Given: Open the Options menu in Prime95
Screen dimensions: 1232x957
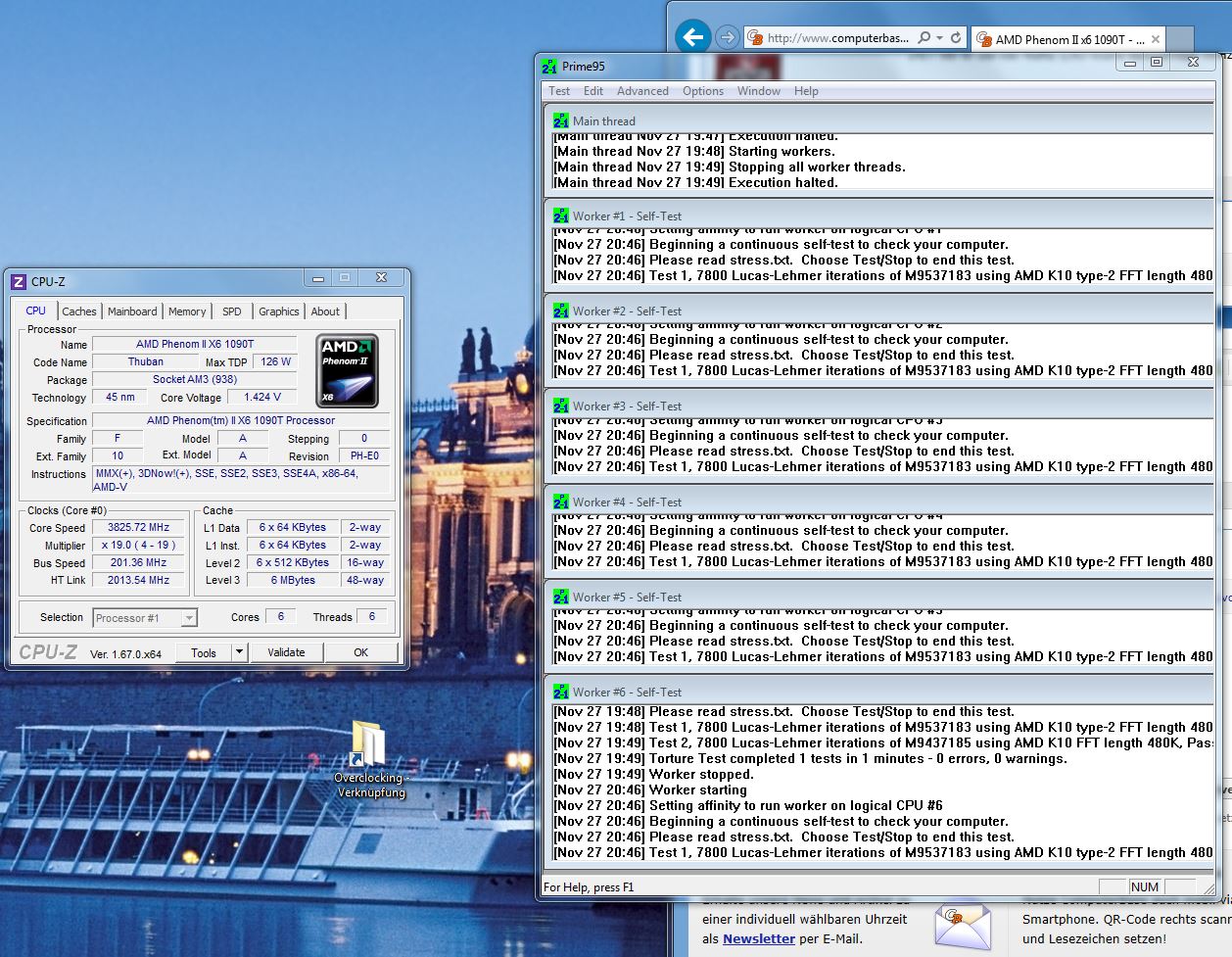Looking at the screenshot, I should 703,91.
